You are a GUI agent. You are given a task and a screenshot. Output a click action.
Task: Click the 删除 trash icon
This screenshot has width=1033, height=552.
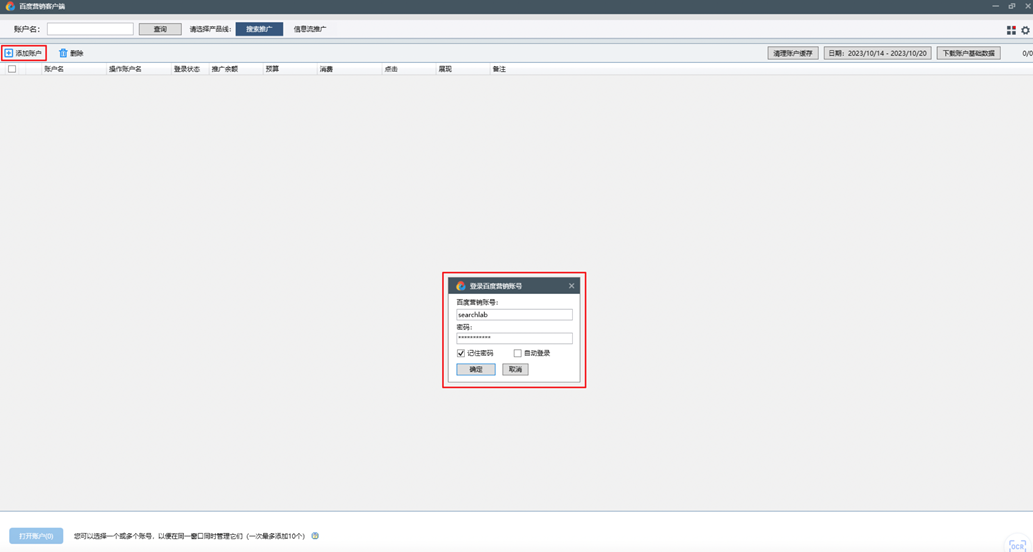coord(63,53)
